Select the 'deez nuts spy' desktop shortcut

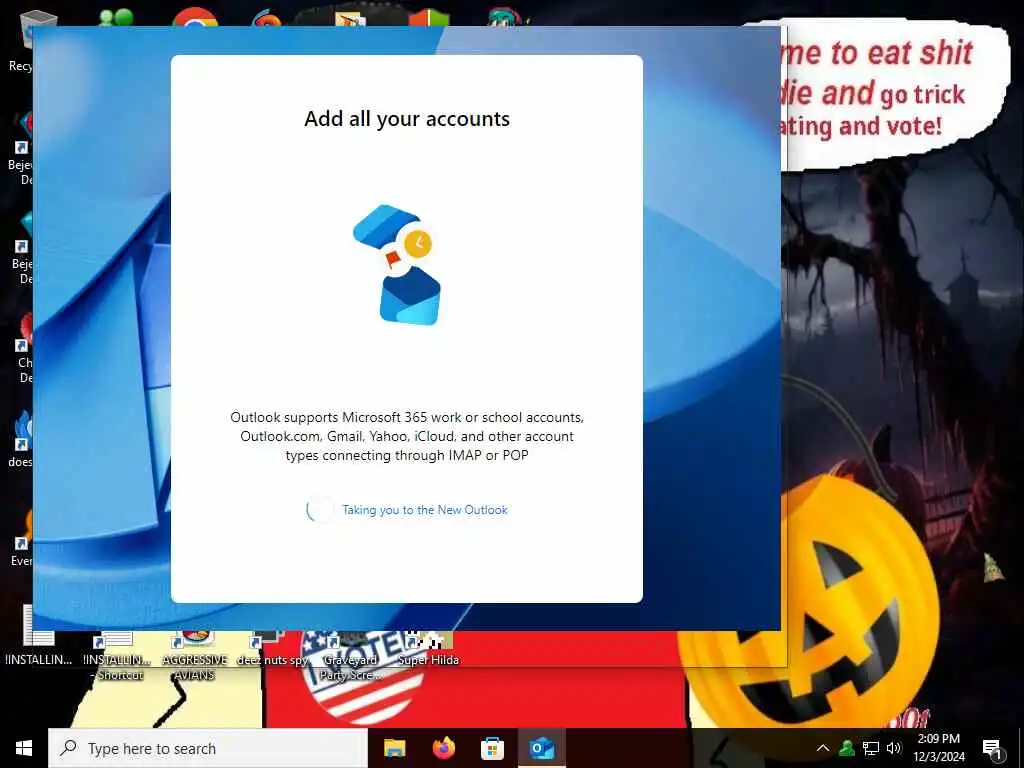point(272,649)
